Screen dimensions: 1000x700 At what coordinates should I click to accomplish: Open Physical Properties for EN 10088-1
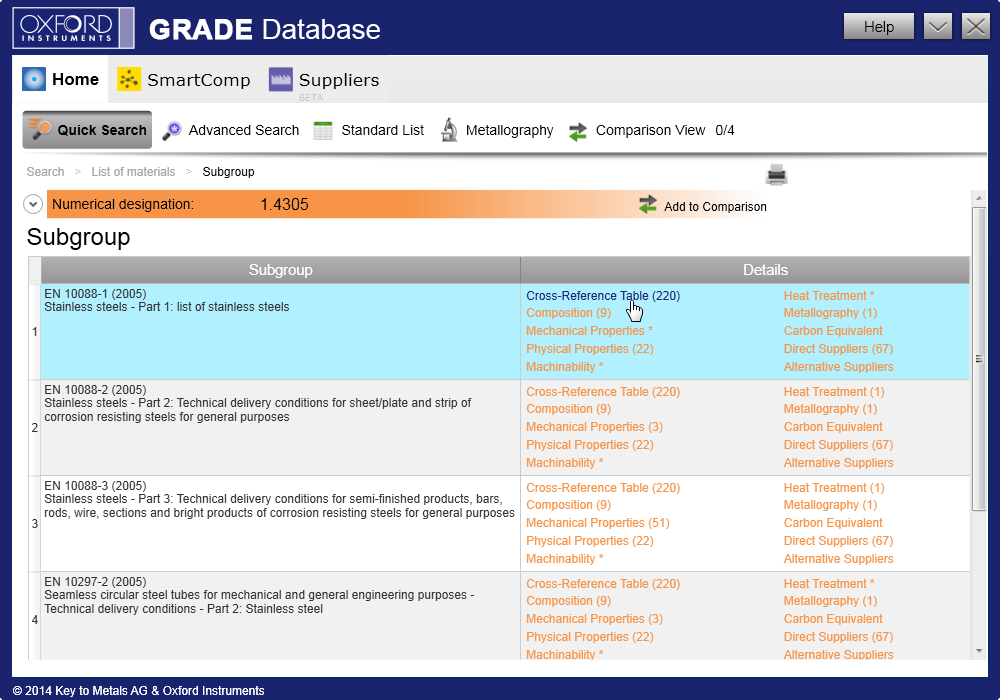pyautogui.click(x=589, y=349)
